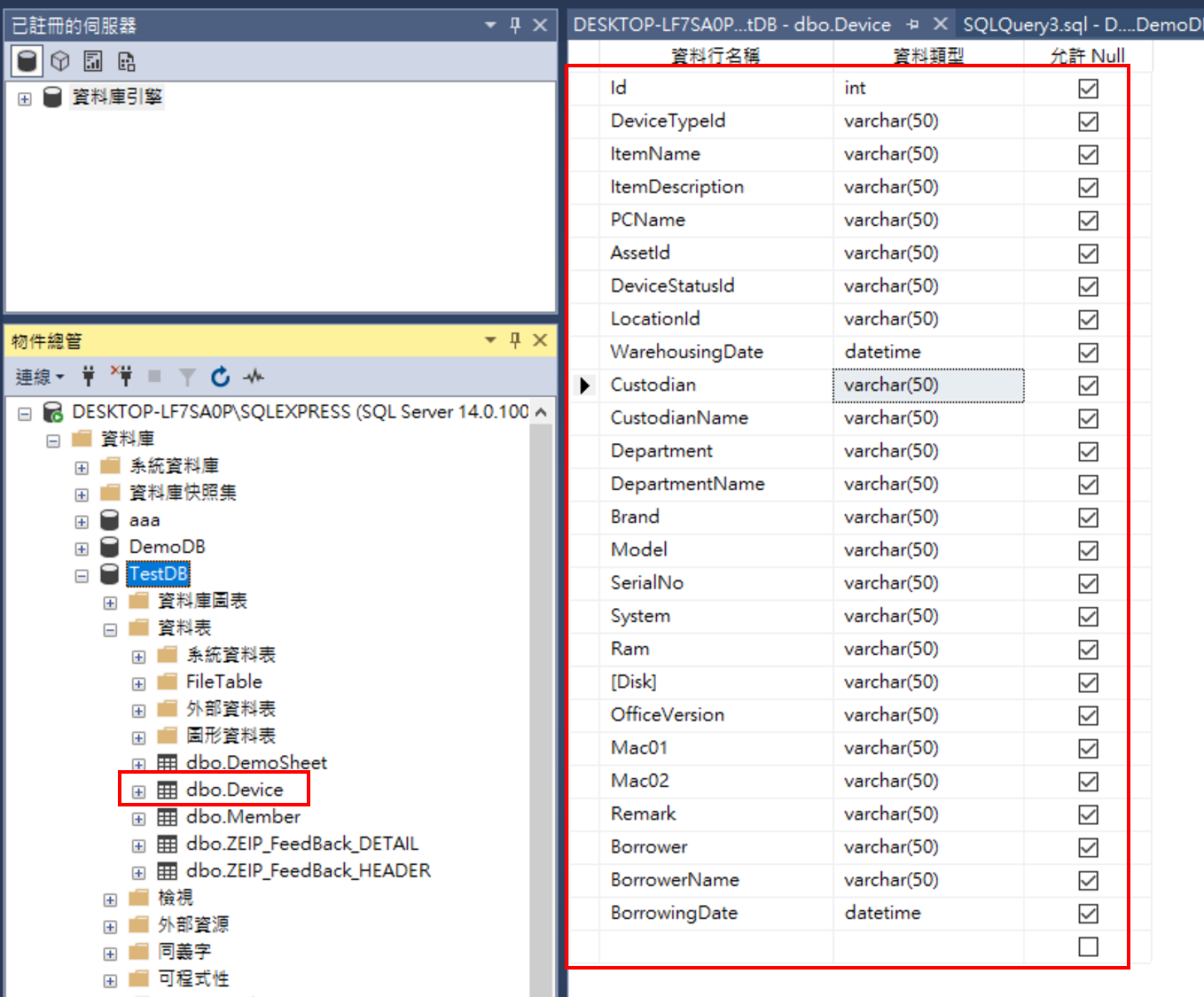Toggle Allow Null for Brand
The height and width of the screenshot is (997, 1204).
click(x=1088, y=518)
